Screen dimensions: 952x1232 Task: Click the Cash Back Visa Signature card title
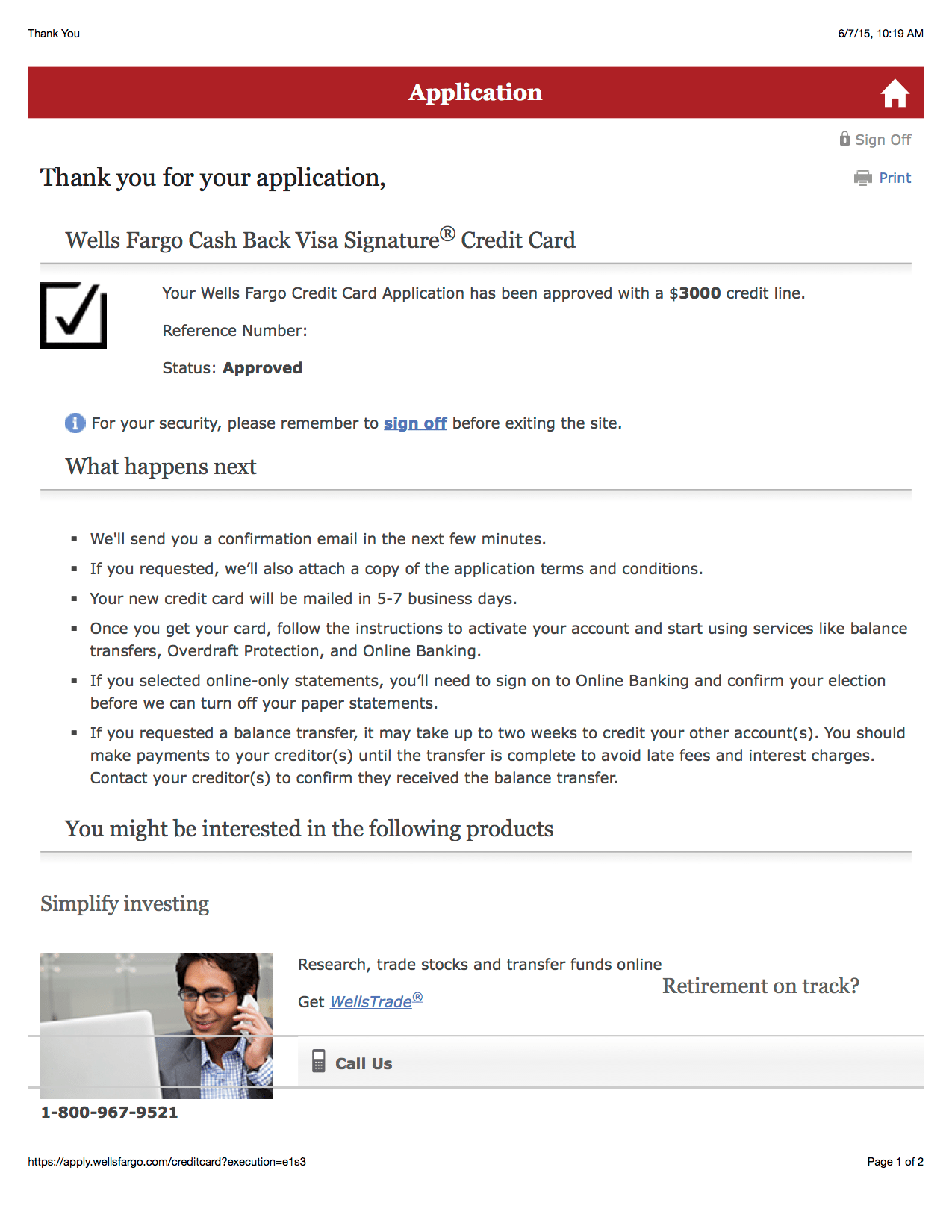tap(320, 239)
